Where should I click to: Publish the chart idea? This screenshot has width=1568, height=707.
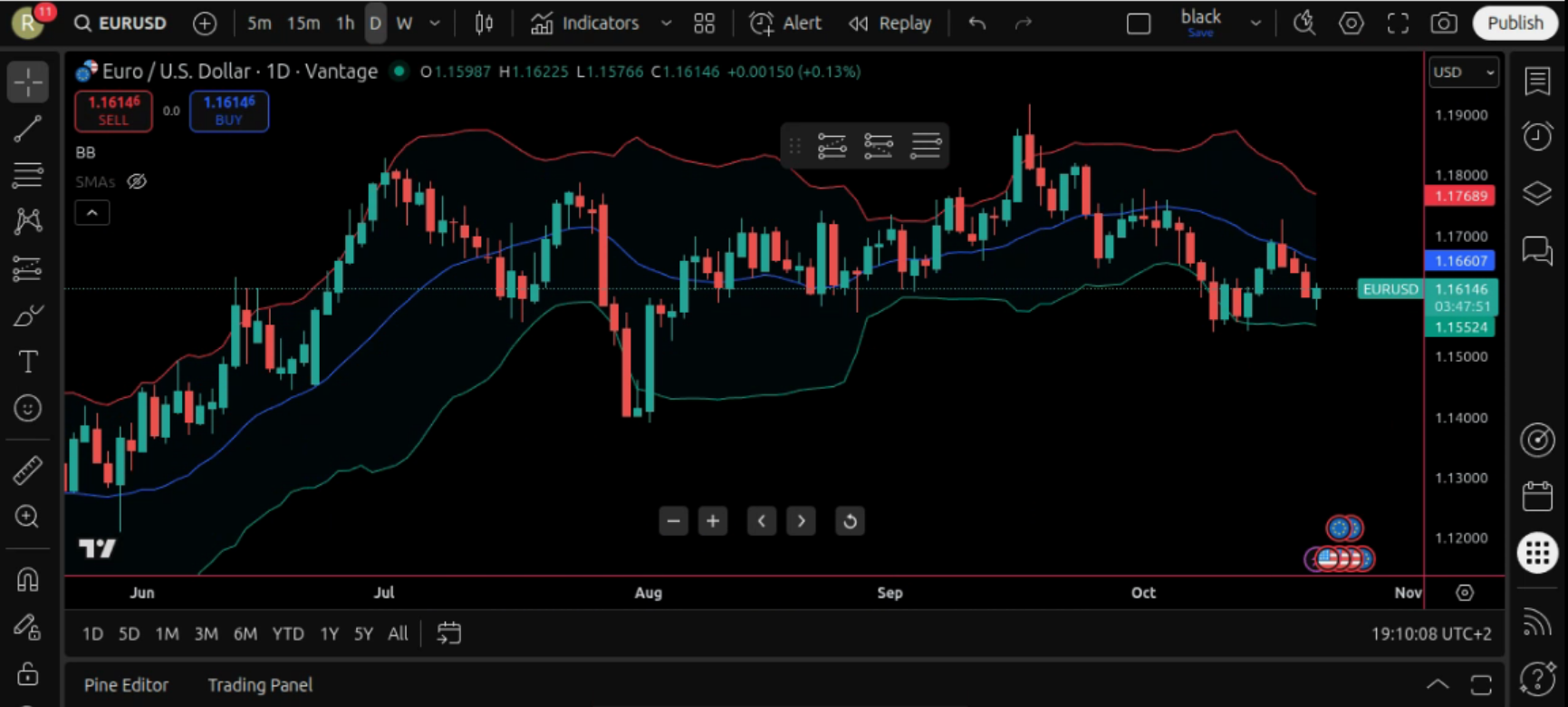coord(1515,24)
